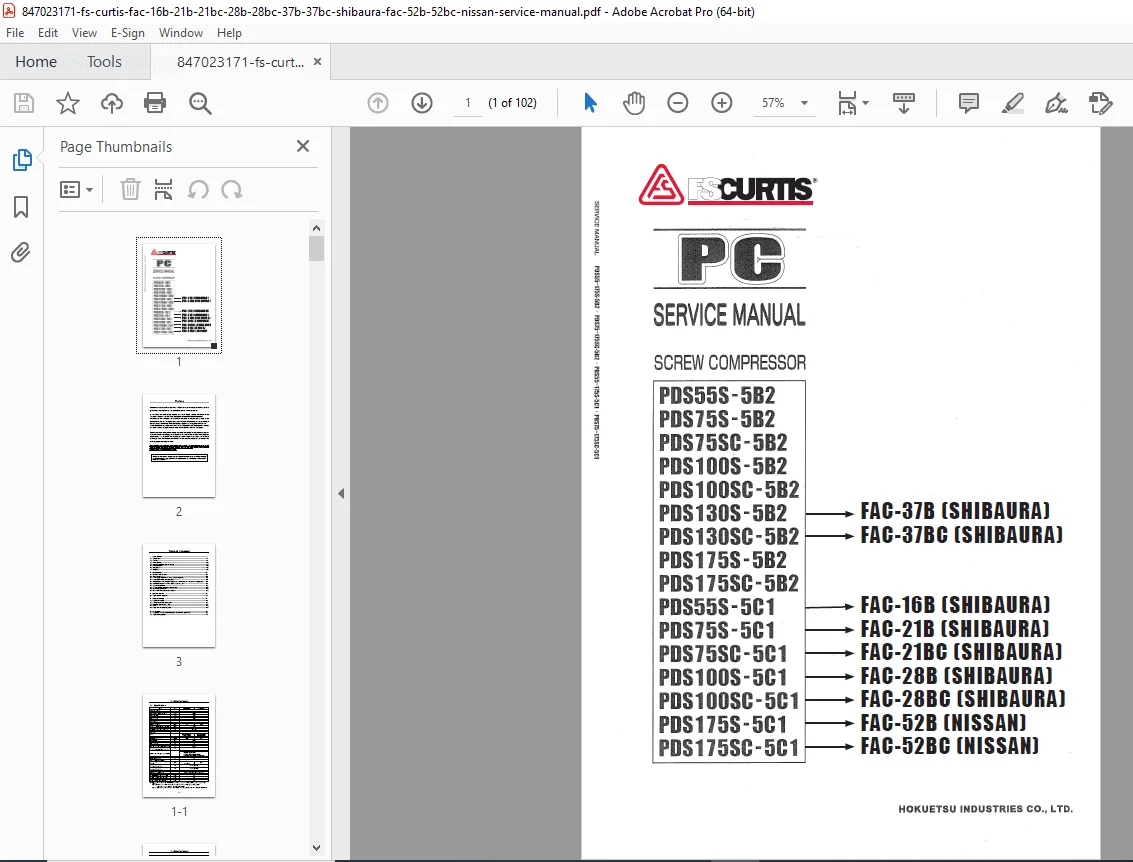
Task: Open the View menu
Action: [84, 33]
